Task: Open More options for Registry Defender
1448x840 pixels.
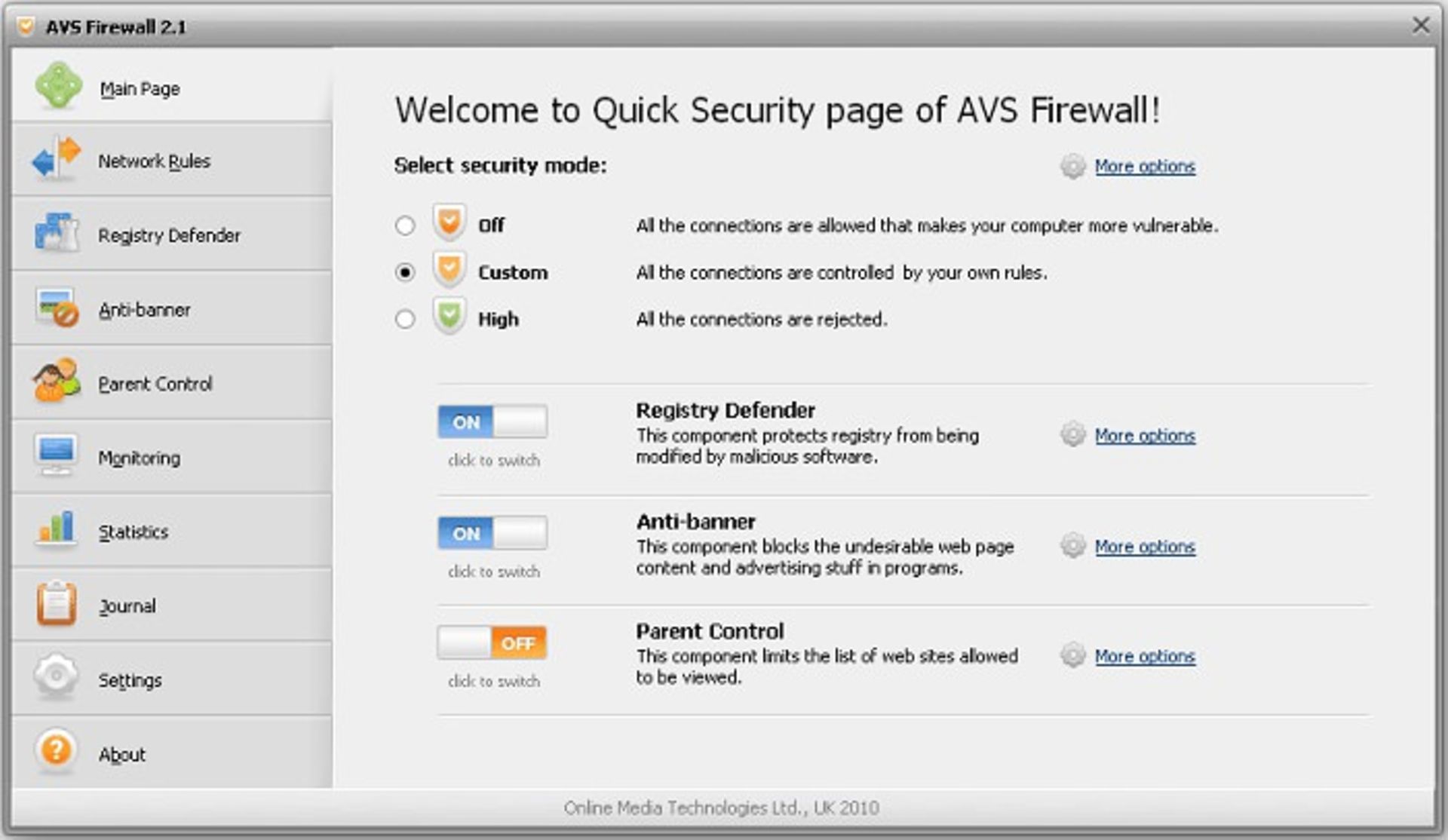Action: click(x=1143, y=435)
